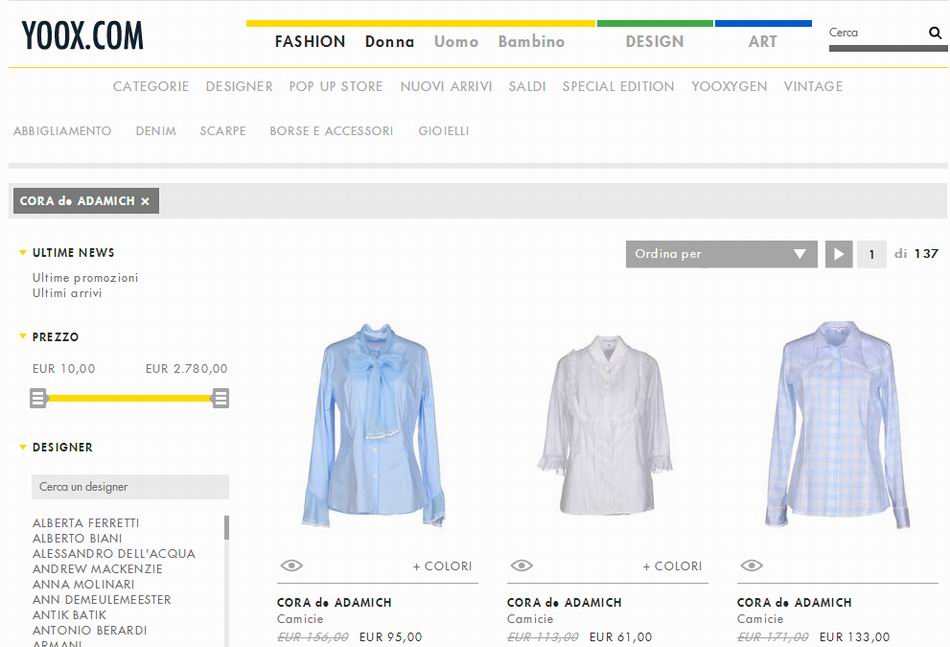950x647 pixels.
Task: Switch to the Bambino tab
Action: [531, 41]
